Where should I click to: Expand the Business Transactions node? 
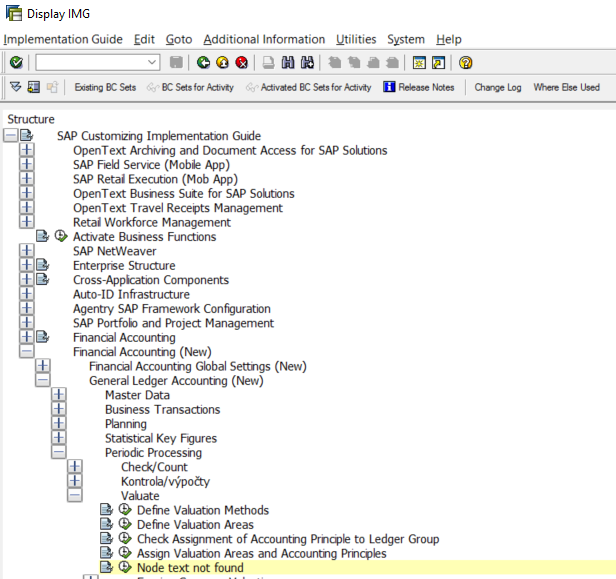pos(59,409)
